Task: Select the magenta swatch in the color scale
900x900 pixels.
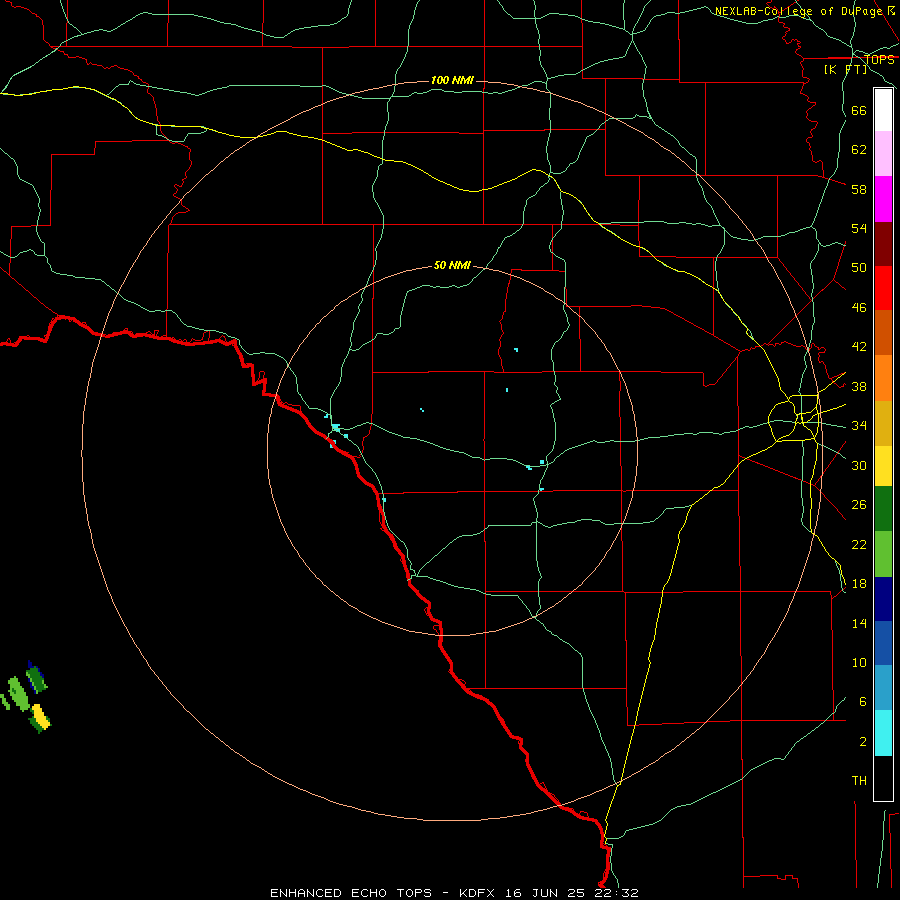Action: point(883,199)
